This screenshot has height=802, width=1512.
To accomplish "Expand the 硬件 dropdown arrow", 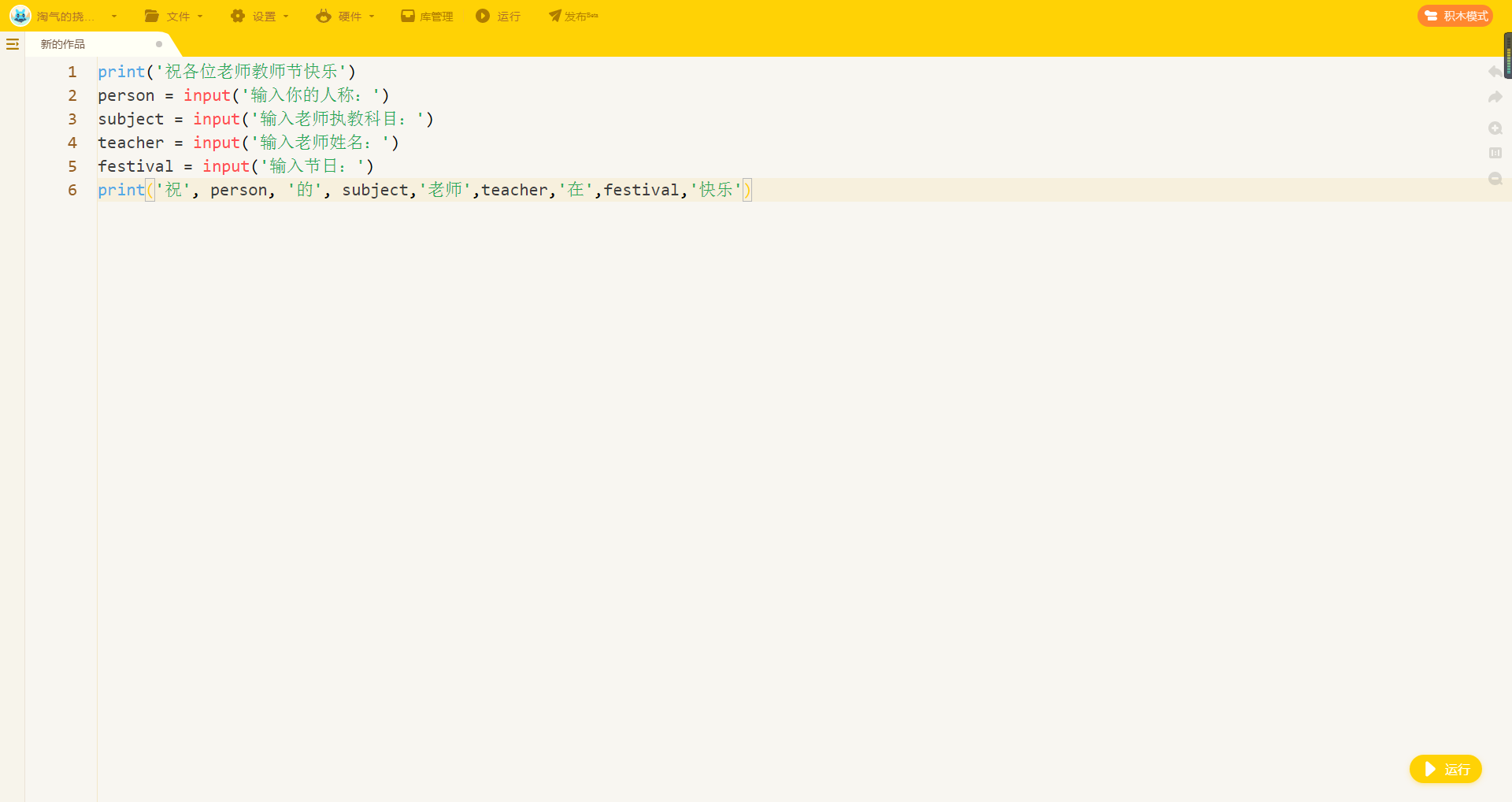I will click(x=372, y=17).
